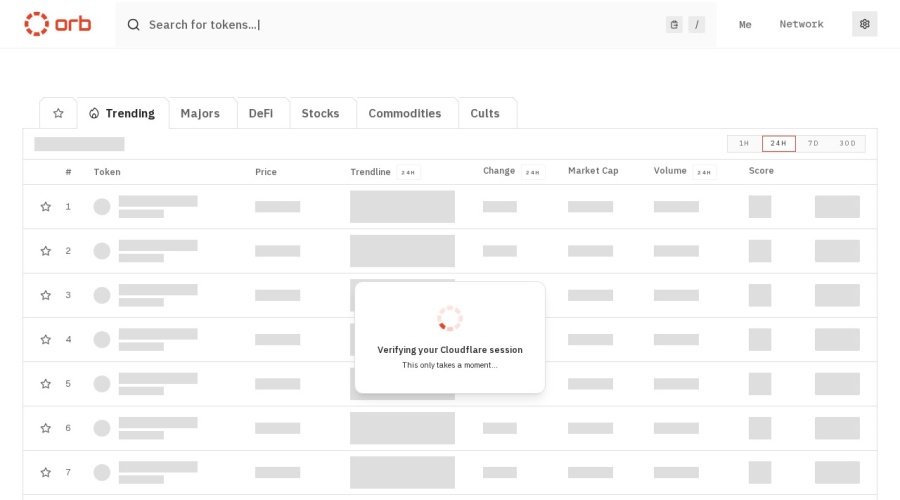Open the Network link
900x500 pixels.
point(801,24)
